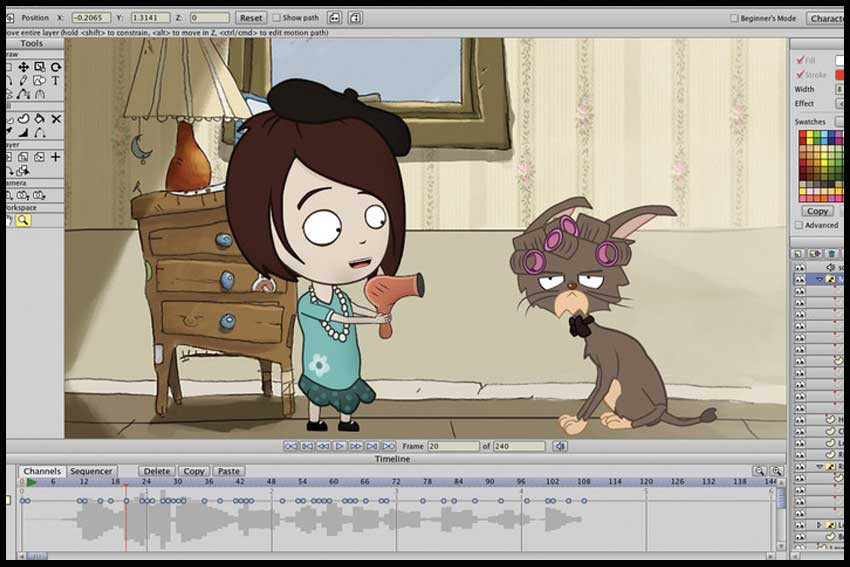Uncheck the Fill checkbox
850x567 pixels.
pyautogui.click(x=800, y=60)
